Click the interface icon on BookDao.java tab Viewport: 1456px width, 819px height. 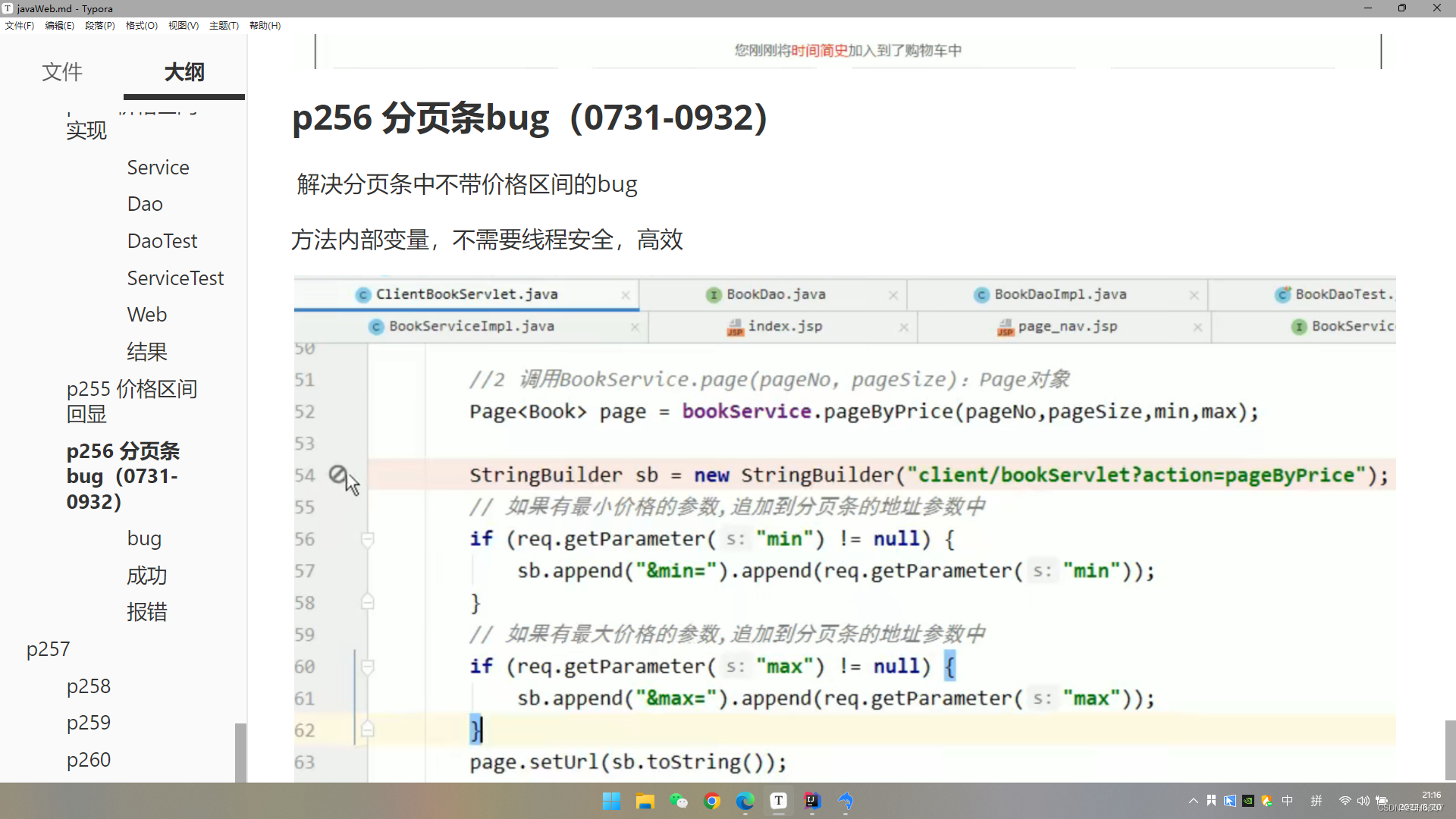[x=714, y=295]
